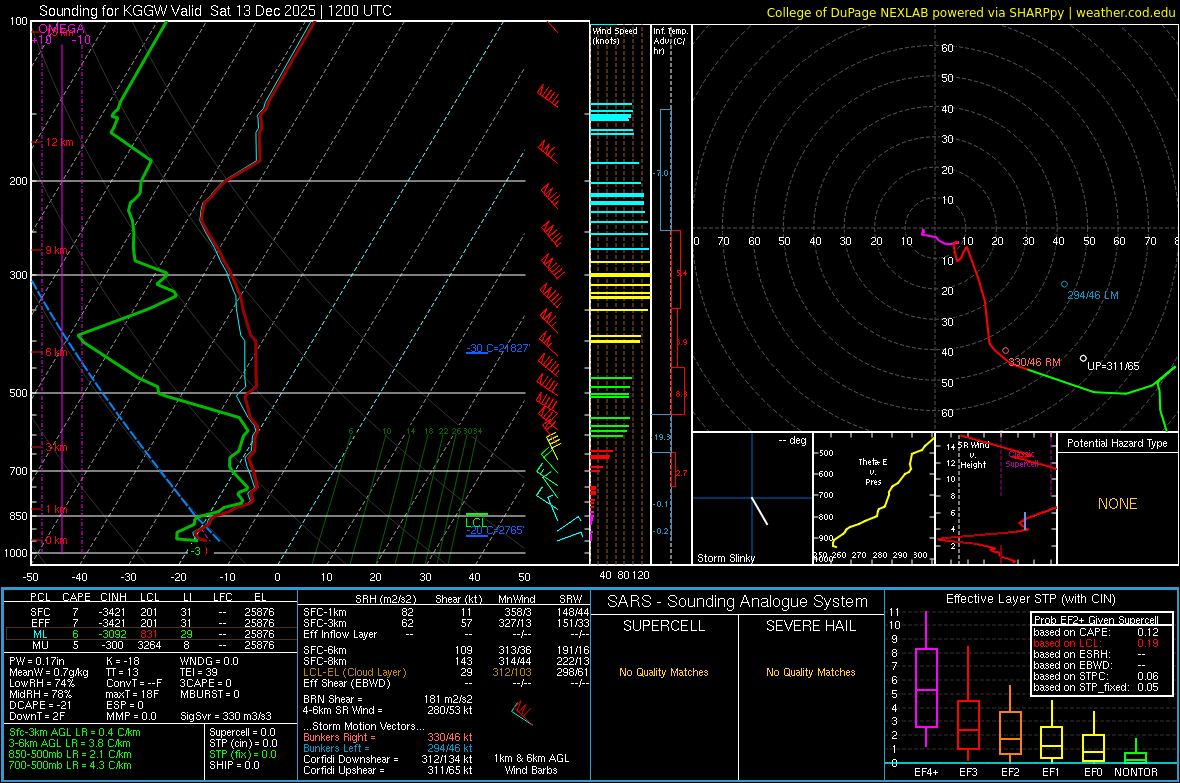The width and height of the screenshot is (1180, 783).
Task: Click the Effective Layer STP (with CIN) title
Action: tap(1030, 599)
